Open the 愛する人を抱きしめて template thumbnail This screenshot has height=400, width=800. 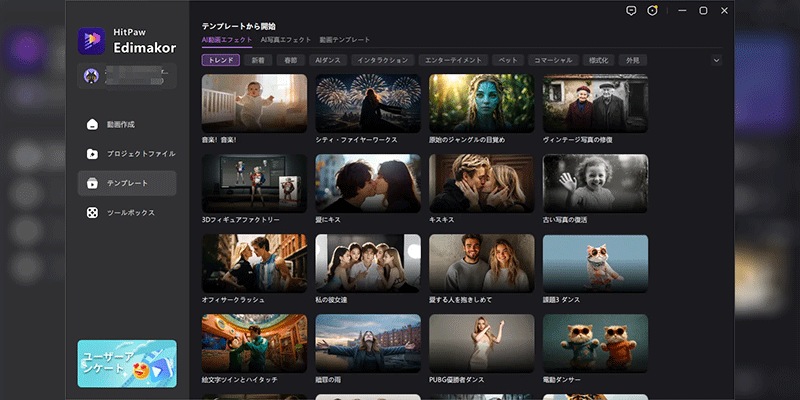(482, 264)
